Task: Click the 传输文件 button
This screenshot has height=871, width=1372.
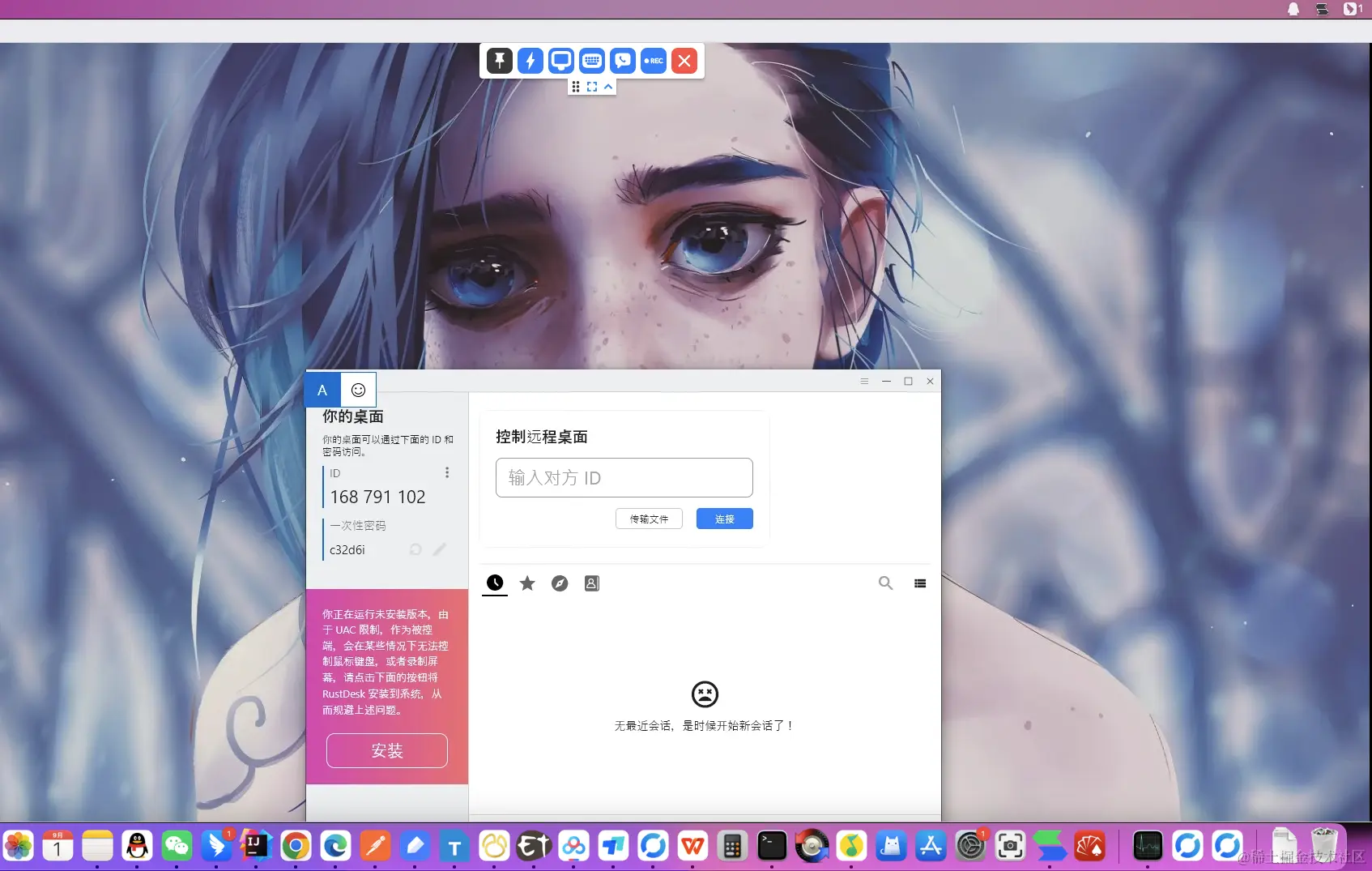Action: 649,519
